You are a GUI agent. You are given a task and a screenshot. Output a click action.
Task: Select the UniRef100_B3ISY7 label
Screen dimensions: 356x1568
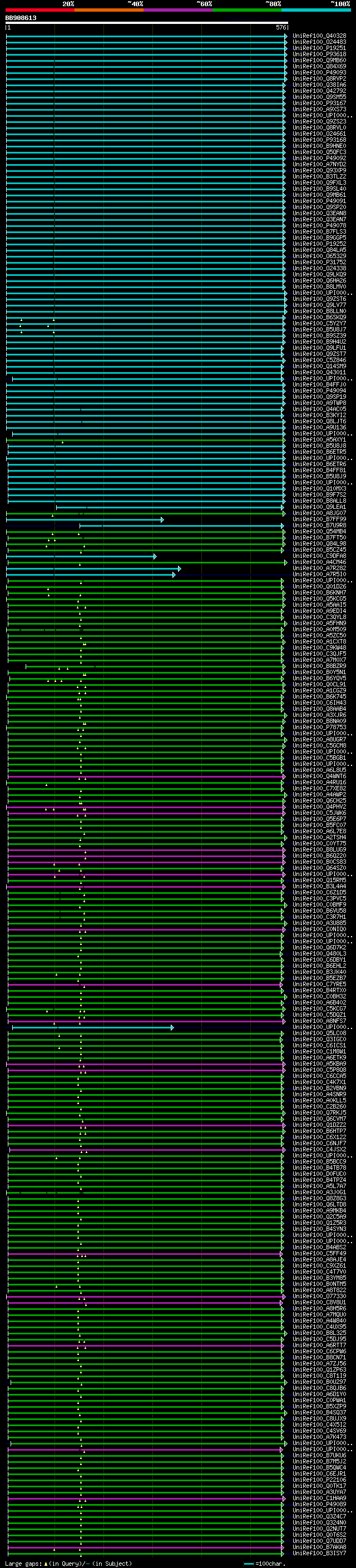click(319, 1554)
